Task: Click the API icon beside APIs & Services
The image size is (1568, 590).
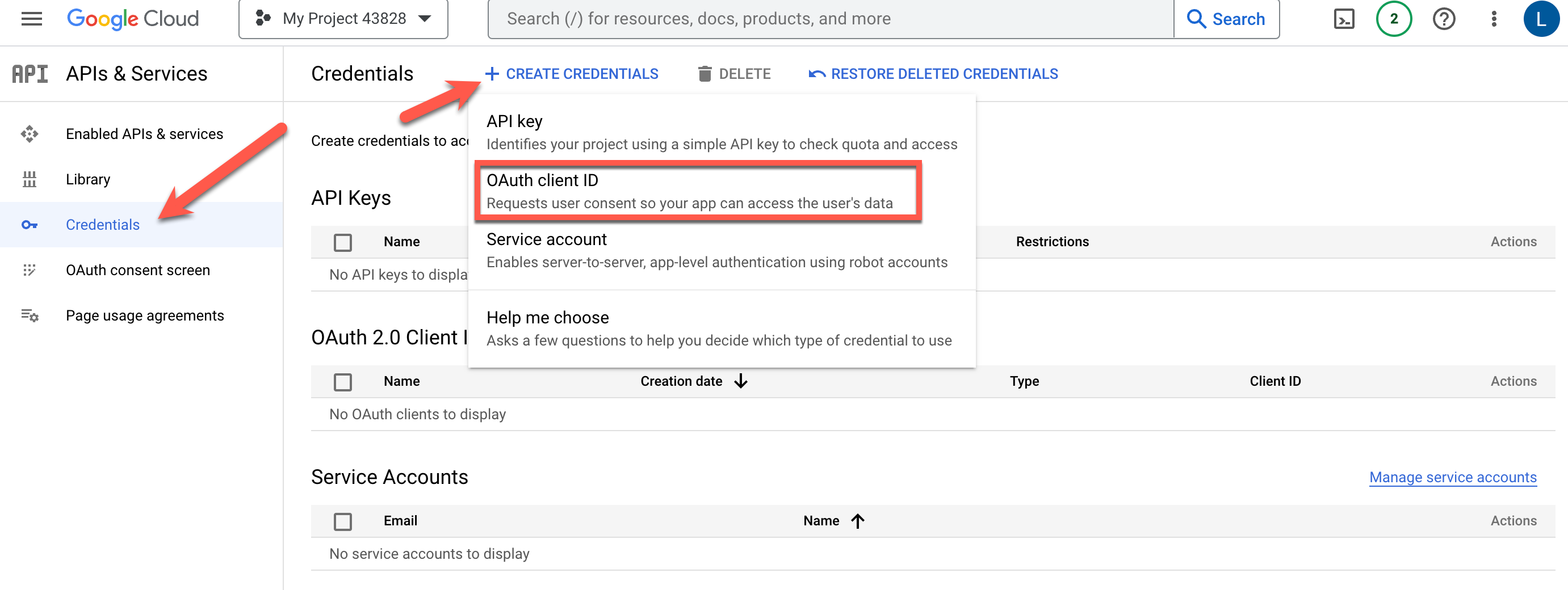Action: coord(30,74)
